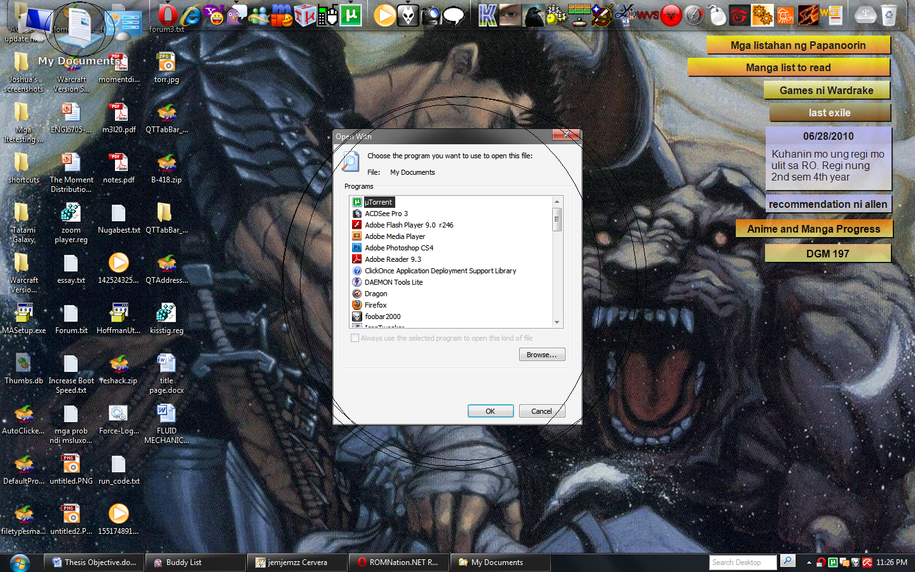Viewport: 915px width, 572px height.
Task: Select uTorrent in the Programs list
Action: pos(379,202)
